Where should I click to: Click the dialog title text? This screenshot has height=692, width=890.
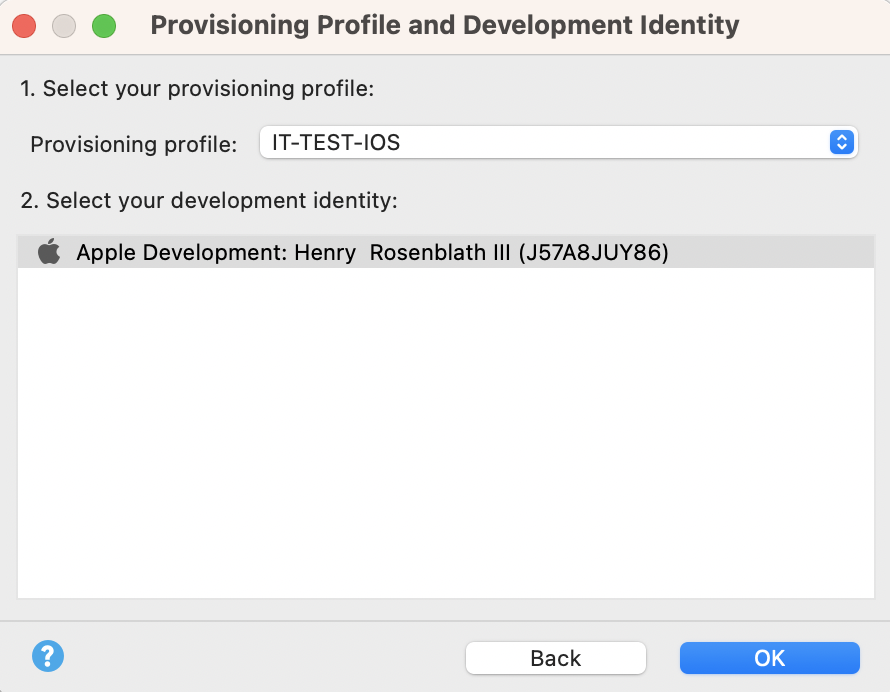click(x=444, y=25)
